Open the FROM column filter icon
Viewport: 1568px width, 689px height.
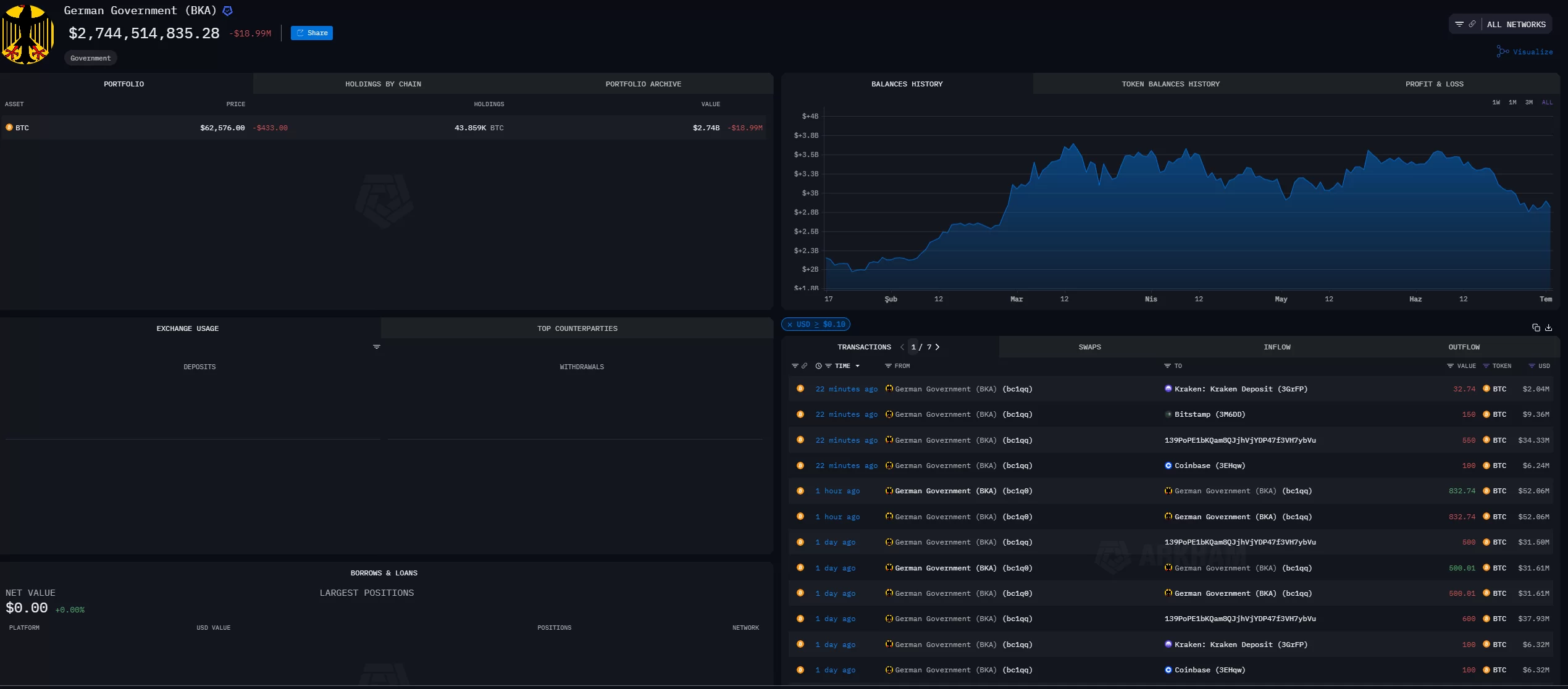tap(888, 366)
